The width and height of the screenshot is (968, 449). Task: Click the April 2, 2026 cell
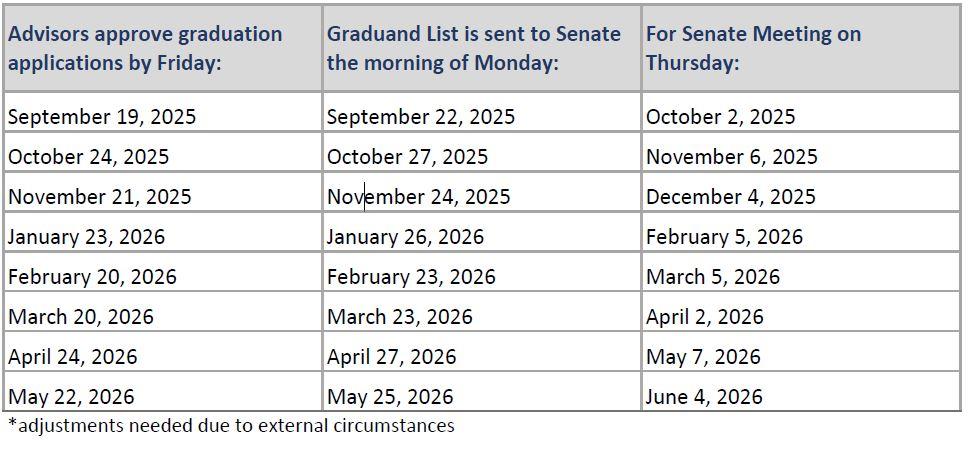pyautogui.click(x=705, y=317)
